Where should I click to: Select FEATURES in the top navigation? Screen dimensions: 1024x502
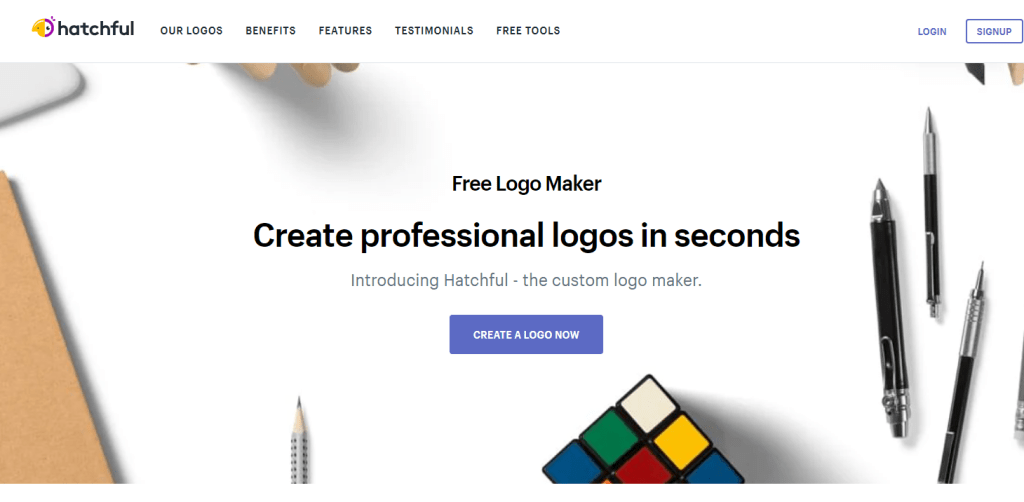point(345,31)
